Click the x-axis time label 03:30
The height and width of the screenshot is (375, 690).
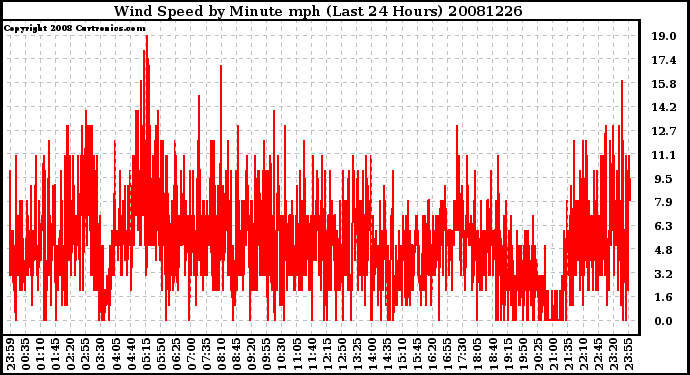coord(101,355)
